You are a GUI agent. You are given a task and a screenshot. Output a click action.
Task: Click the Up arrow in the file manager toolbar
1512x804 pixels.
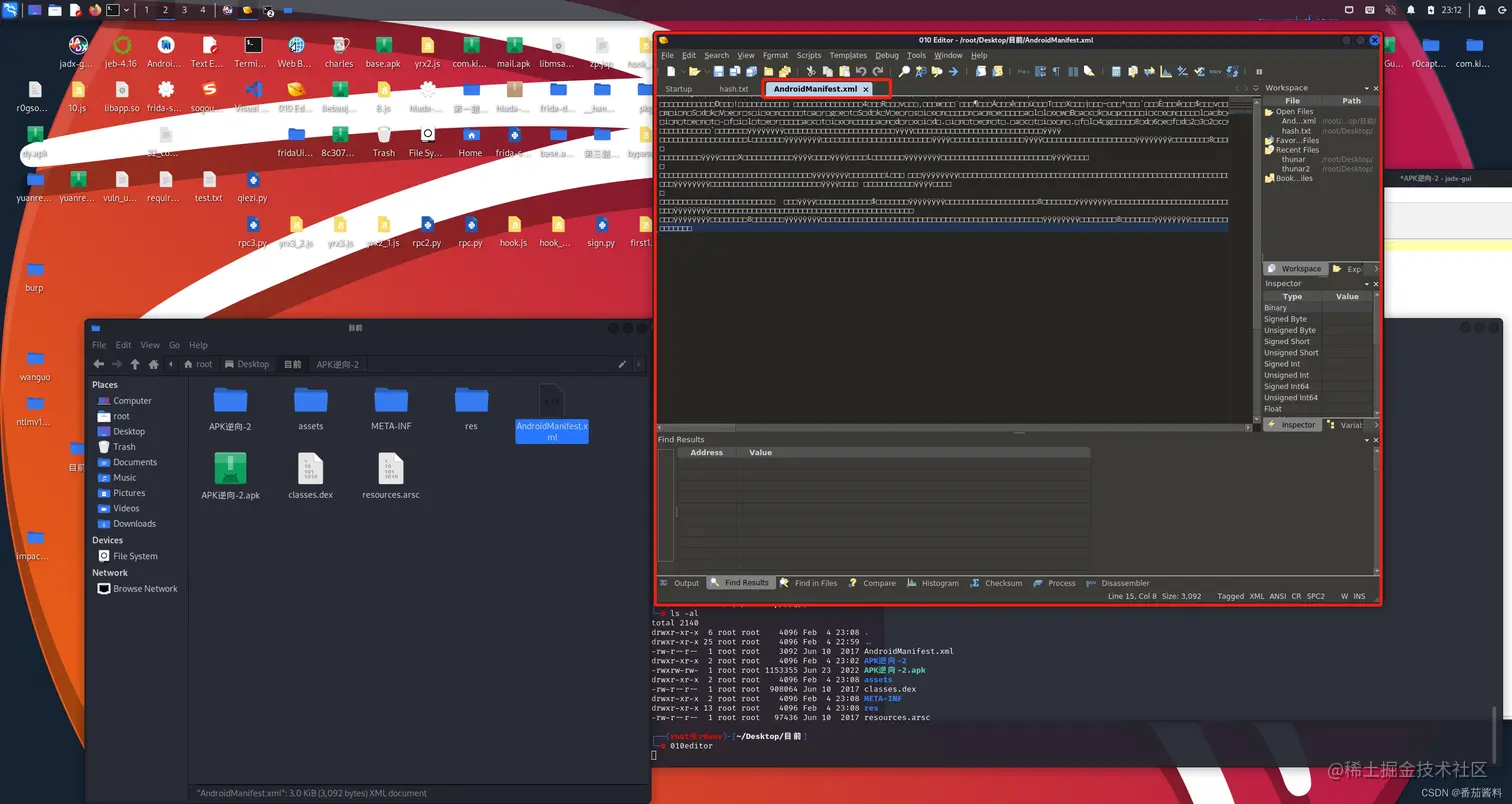135,364
